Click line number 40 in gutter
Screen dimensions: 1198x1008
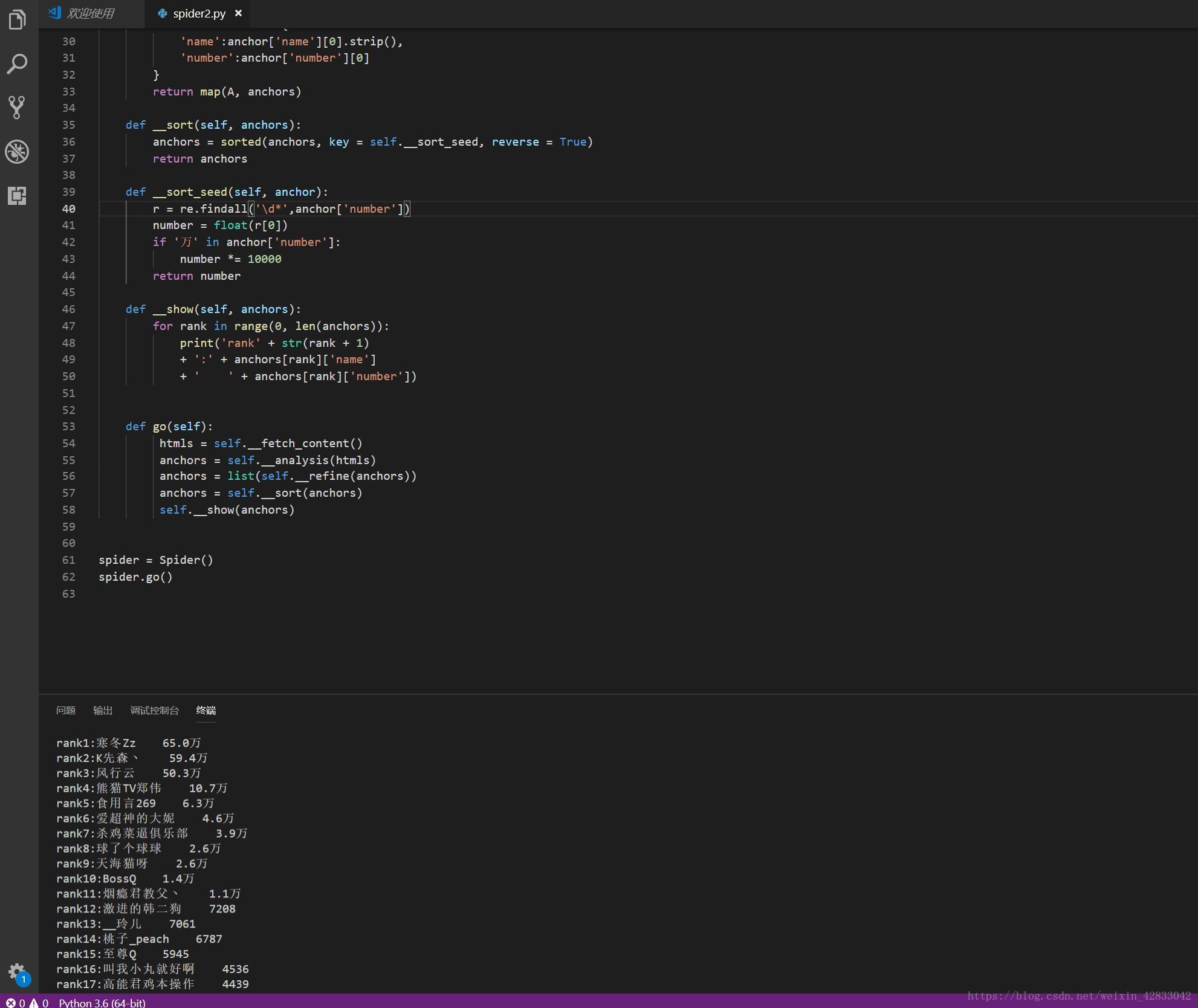tap(69, 208)
